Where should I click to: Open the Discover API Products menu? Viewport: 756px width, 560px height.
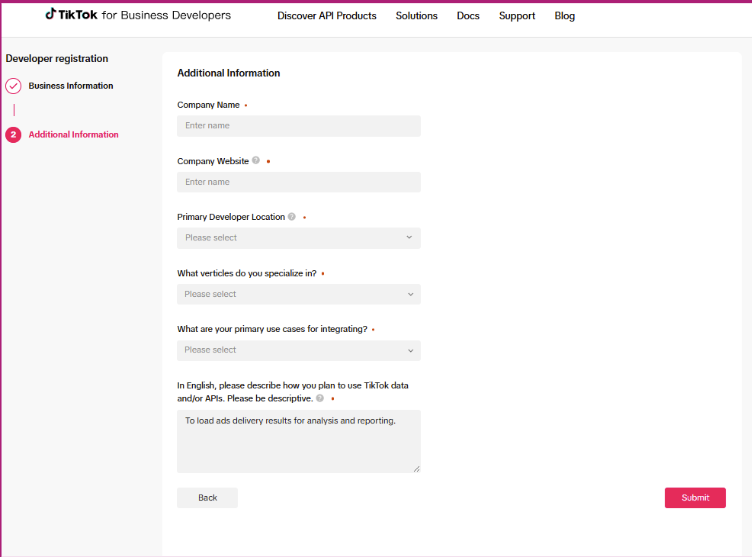pyautogui.click(x=327, y=16)
